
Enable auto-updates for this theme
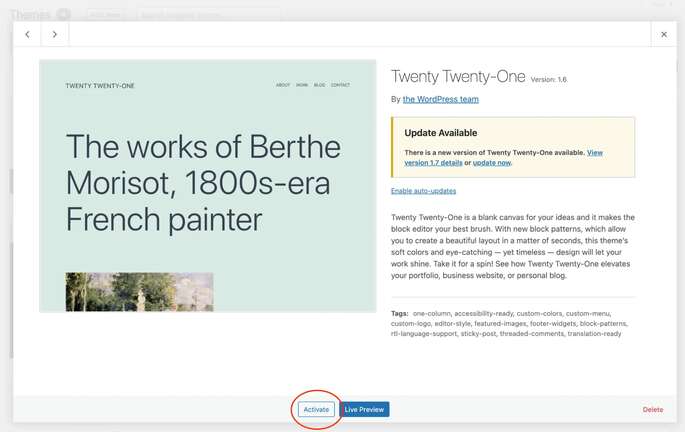coord(423,191)
